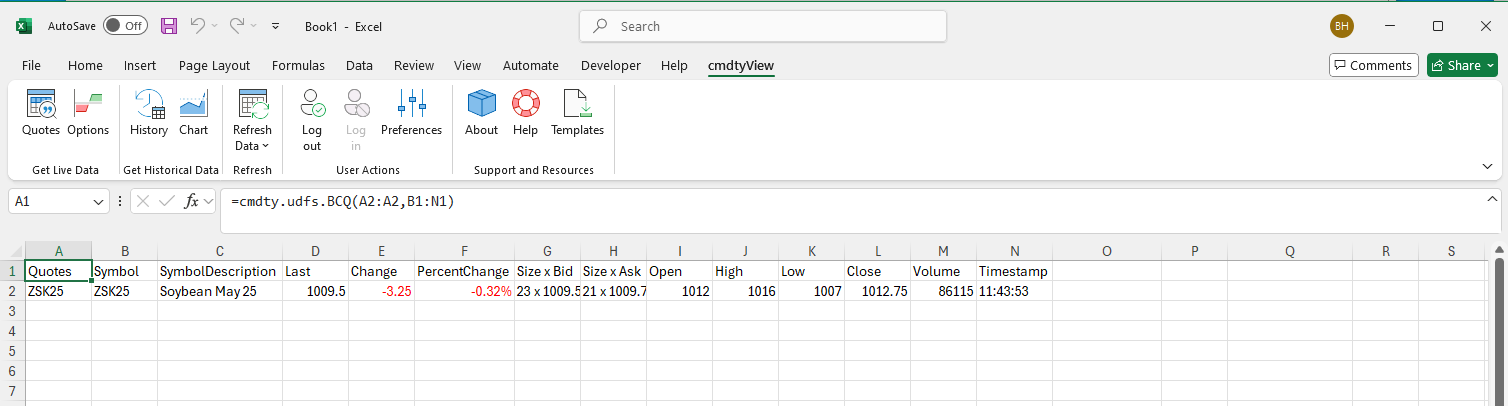Cancel formula entry with X icon
Screen dimensions: 1508x406
(x=145, y=201)
